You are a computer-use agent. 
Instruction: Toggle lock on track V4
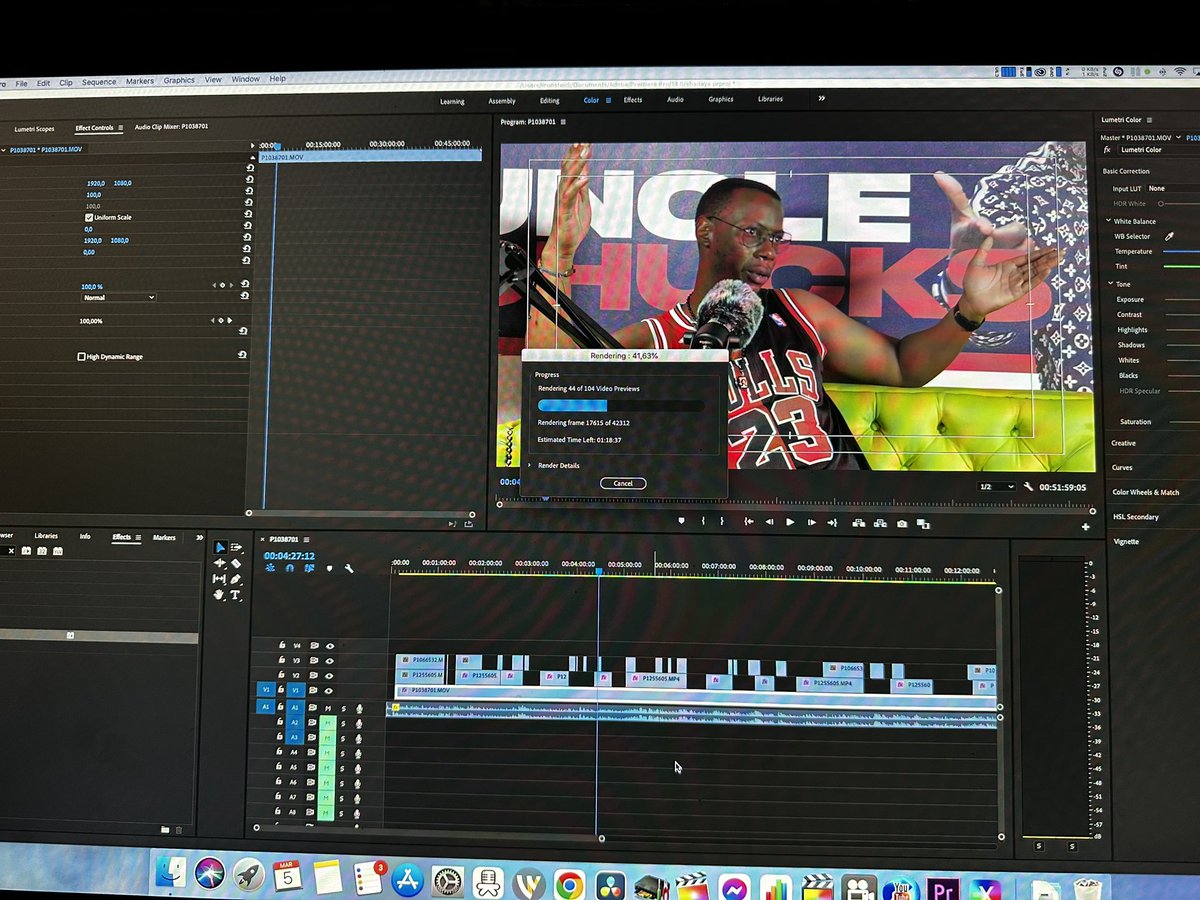(282, 646)
